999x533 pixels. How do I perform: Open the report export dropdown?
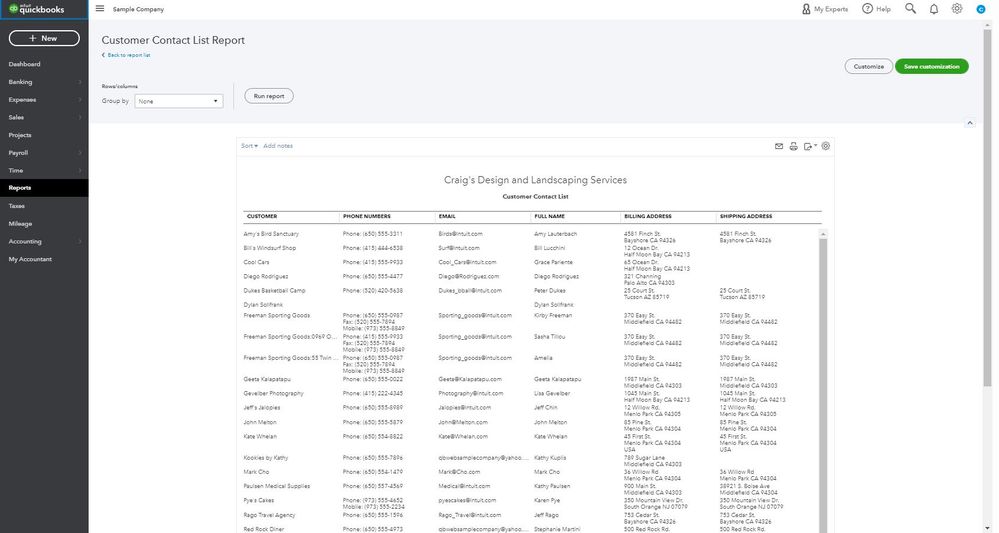(810, 146)
